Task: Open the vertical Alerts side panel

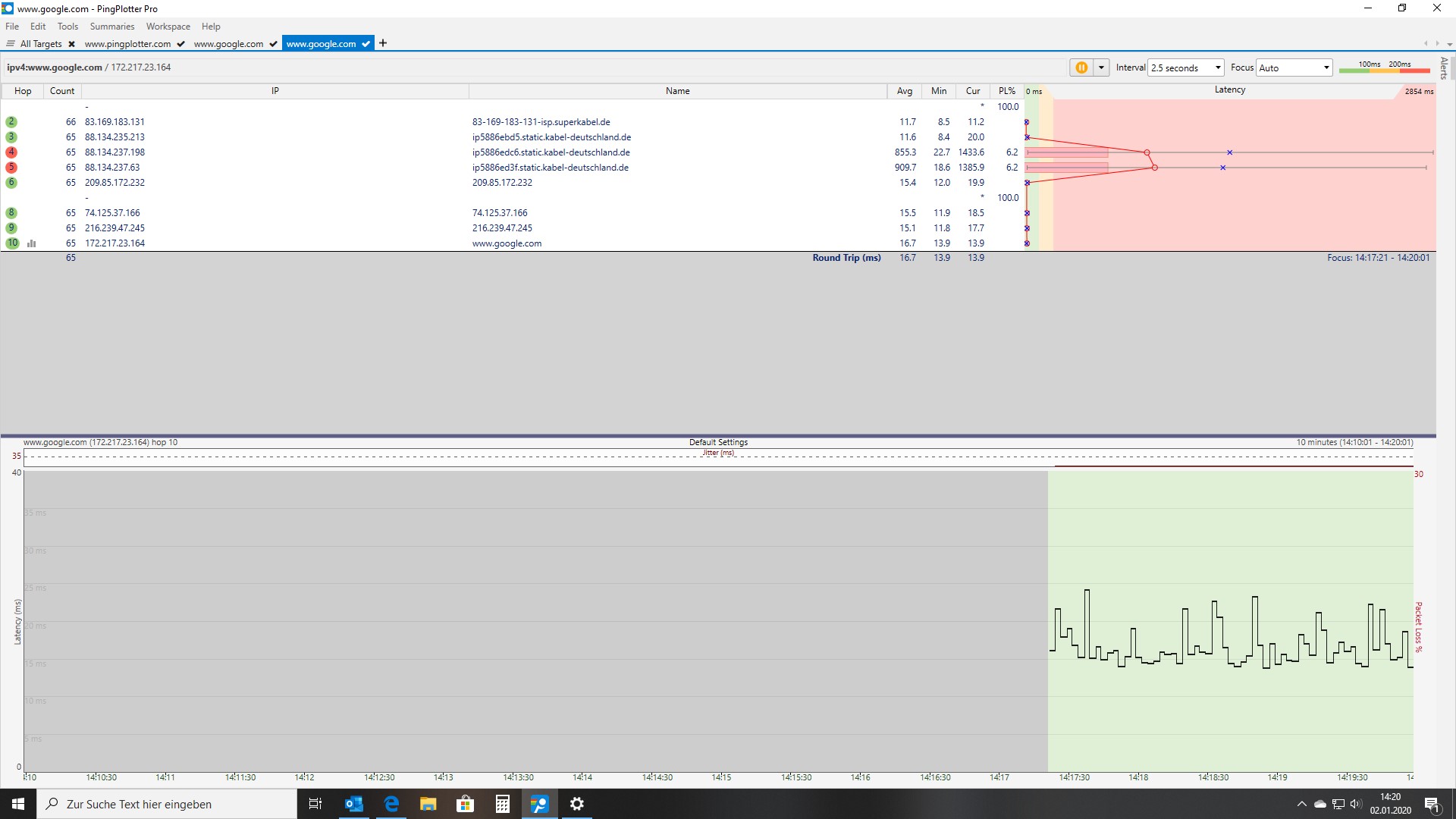Action: [x=1444, y=68]
